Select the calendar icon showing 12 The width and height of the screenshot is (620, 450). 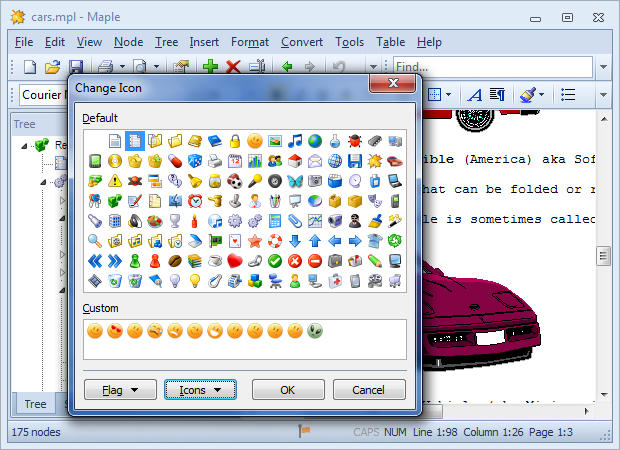tap(235, 161)
